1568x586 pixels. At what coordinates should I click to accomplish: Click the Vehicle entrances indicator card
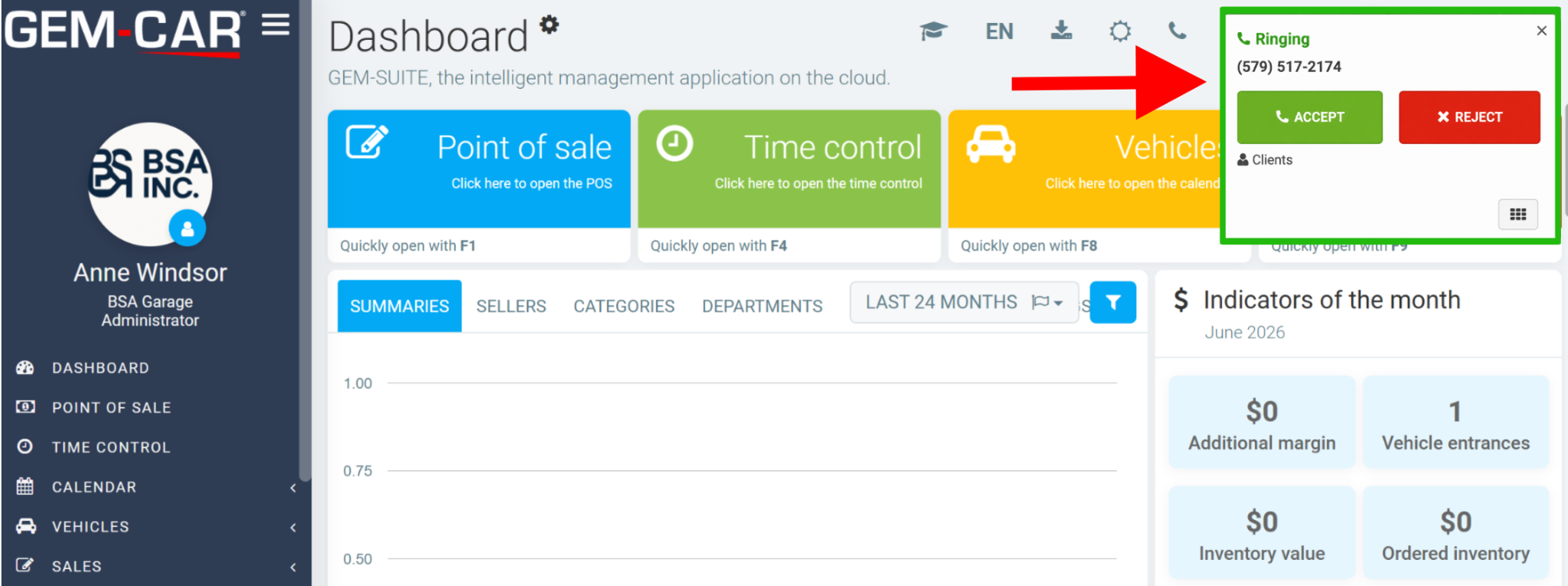[x=1455, y=422]
